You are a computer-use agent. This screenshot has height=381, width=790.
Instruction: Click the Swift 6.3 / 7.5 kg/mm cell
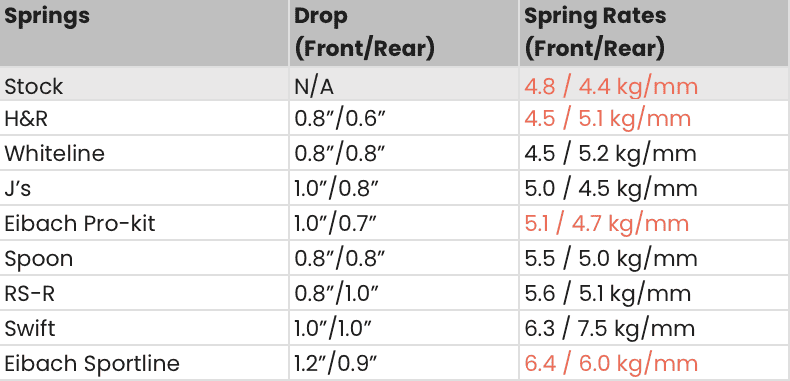[x=654, y=328]
